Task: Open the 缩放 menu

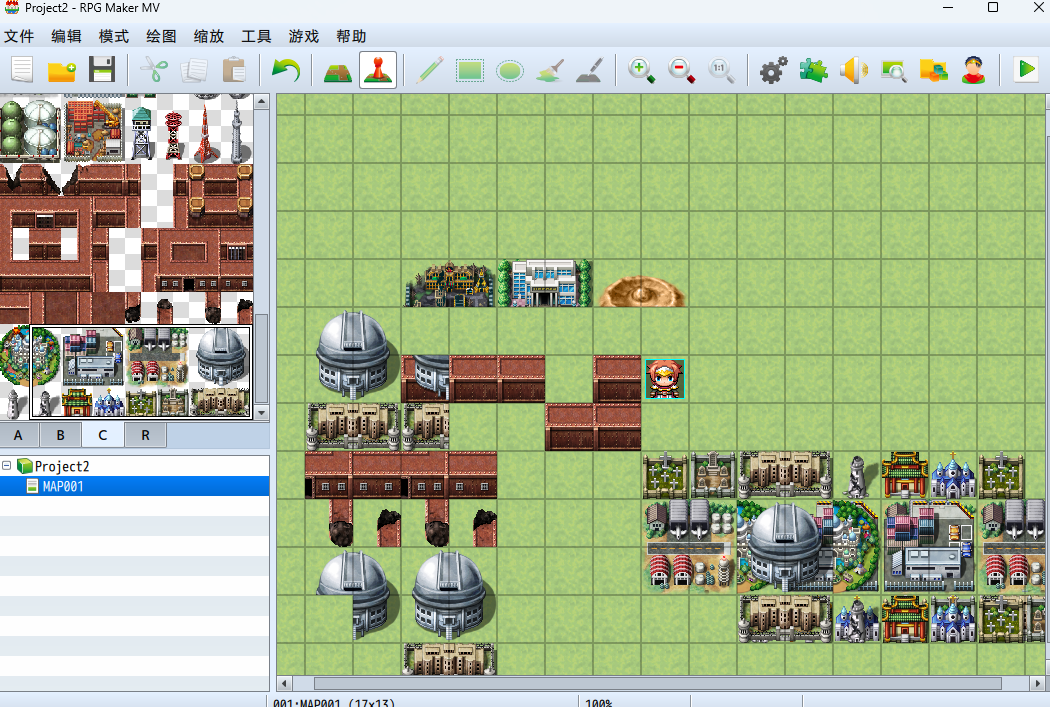Action: coord(209,36)
